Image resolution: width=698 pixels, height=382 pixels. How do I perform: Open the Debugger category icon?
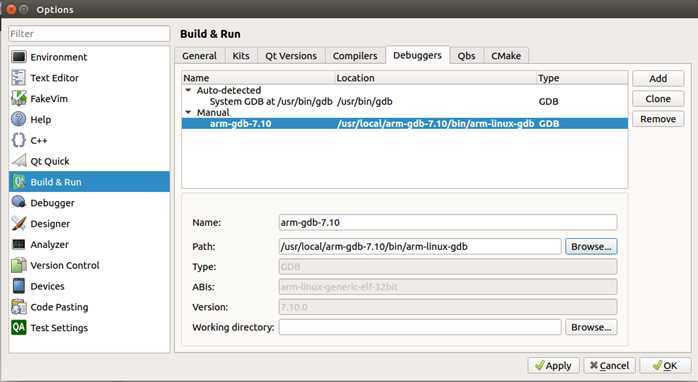19,203
